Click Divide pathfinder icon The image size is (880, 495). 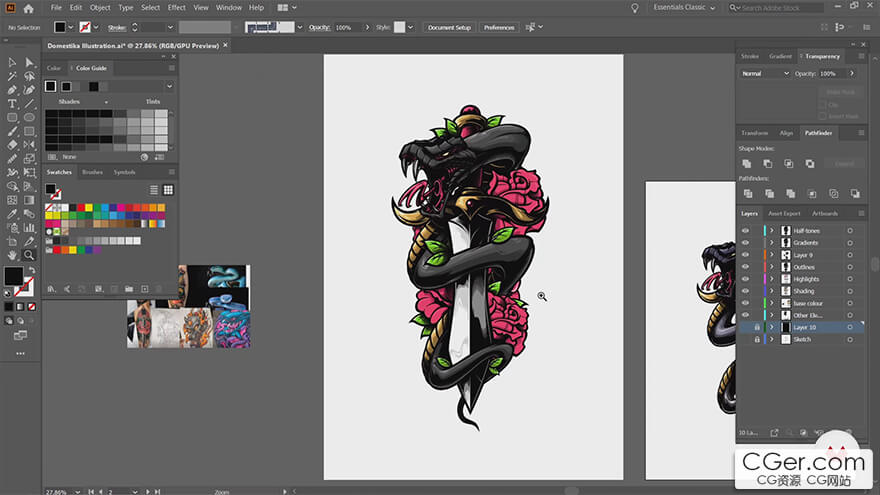coord(748,194)
